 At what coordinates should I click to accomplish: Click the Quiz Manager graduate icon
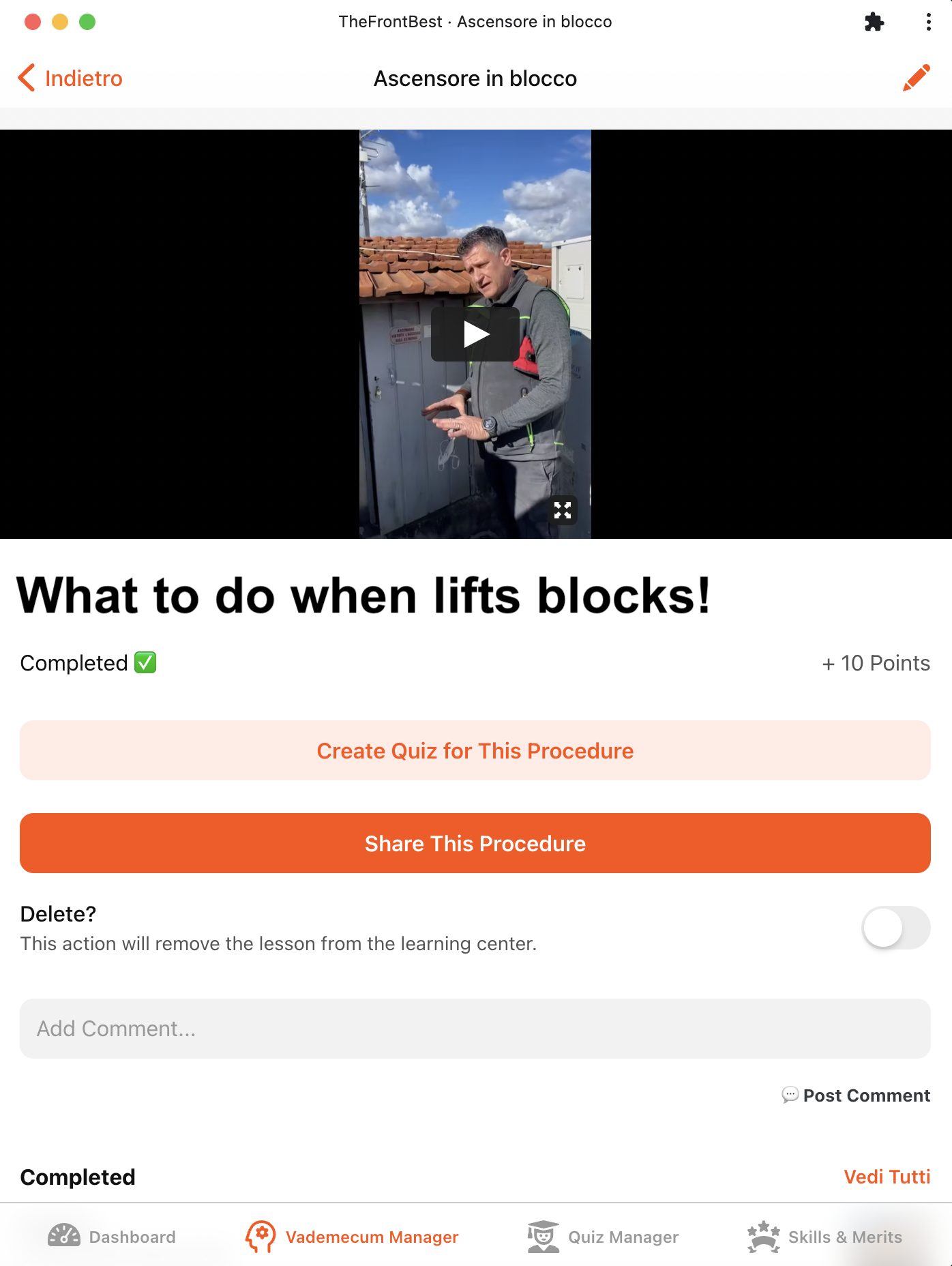tap(544, 1237)
